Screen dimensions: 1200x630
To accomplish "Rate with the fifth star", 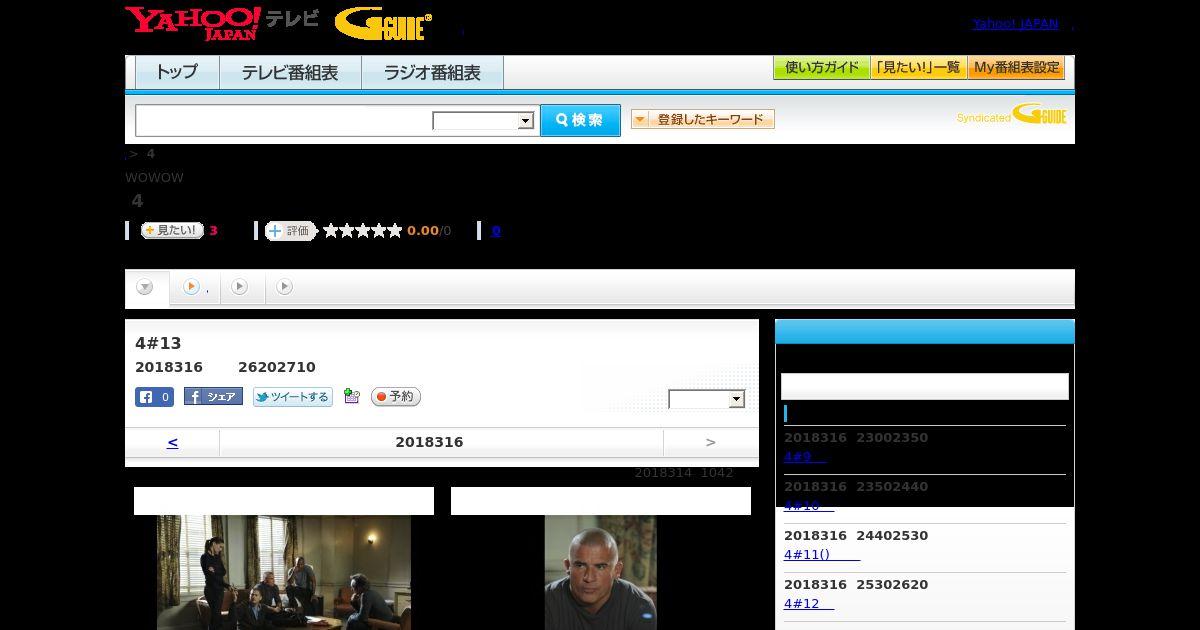I will [395, 231].
